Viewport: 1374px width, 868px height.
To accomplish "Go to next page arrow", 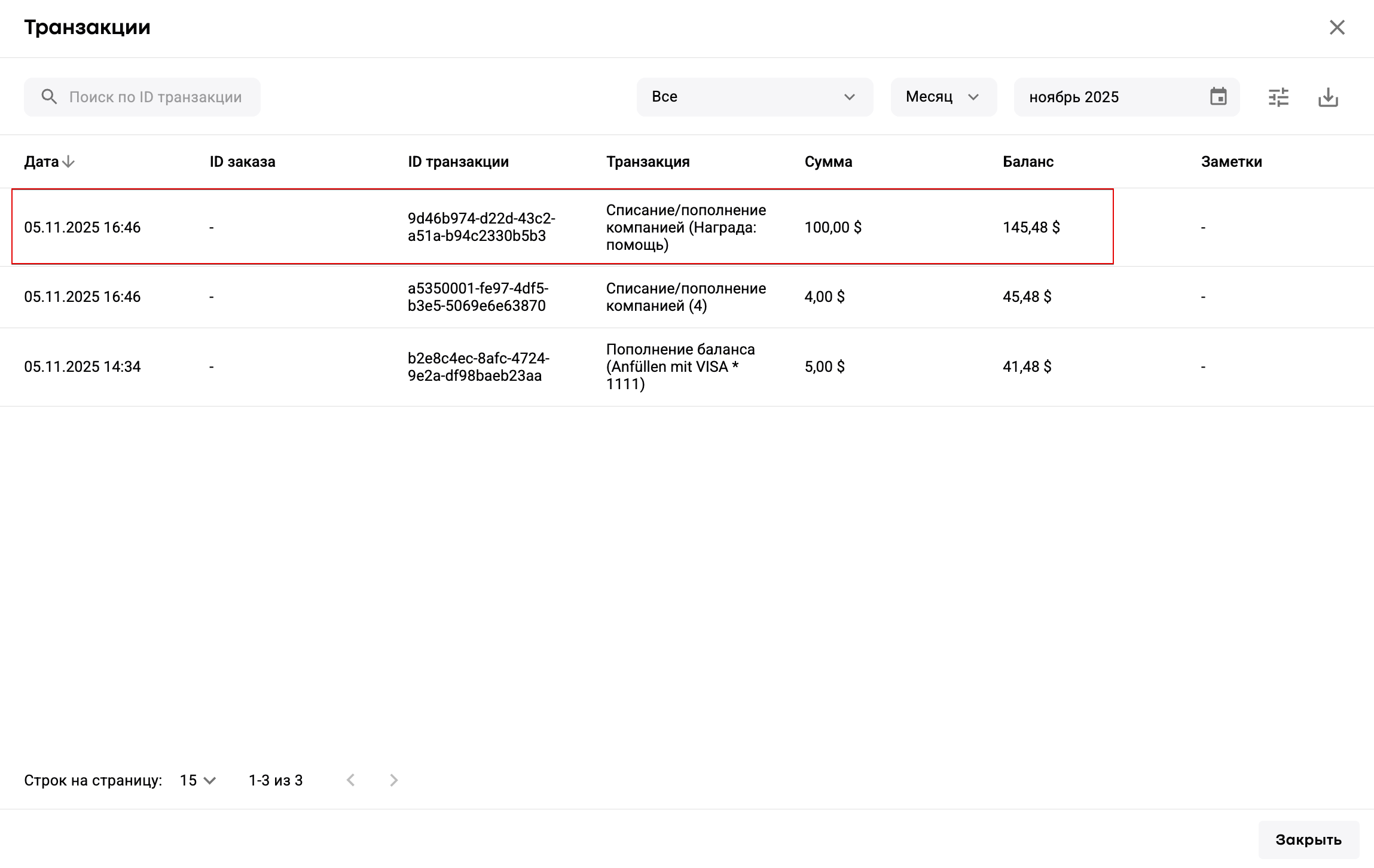I will [x=393, y=780].
